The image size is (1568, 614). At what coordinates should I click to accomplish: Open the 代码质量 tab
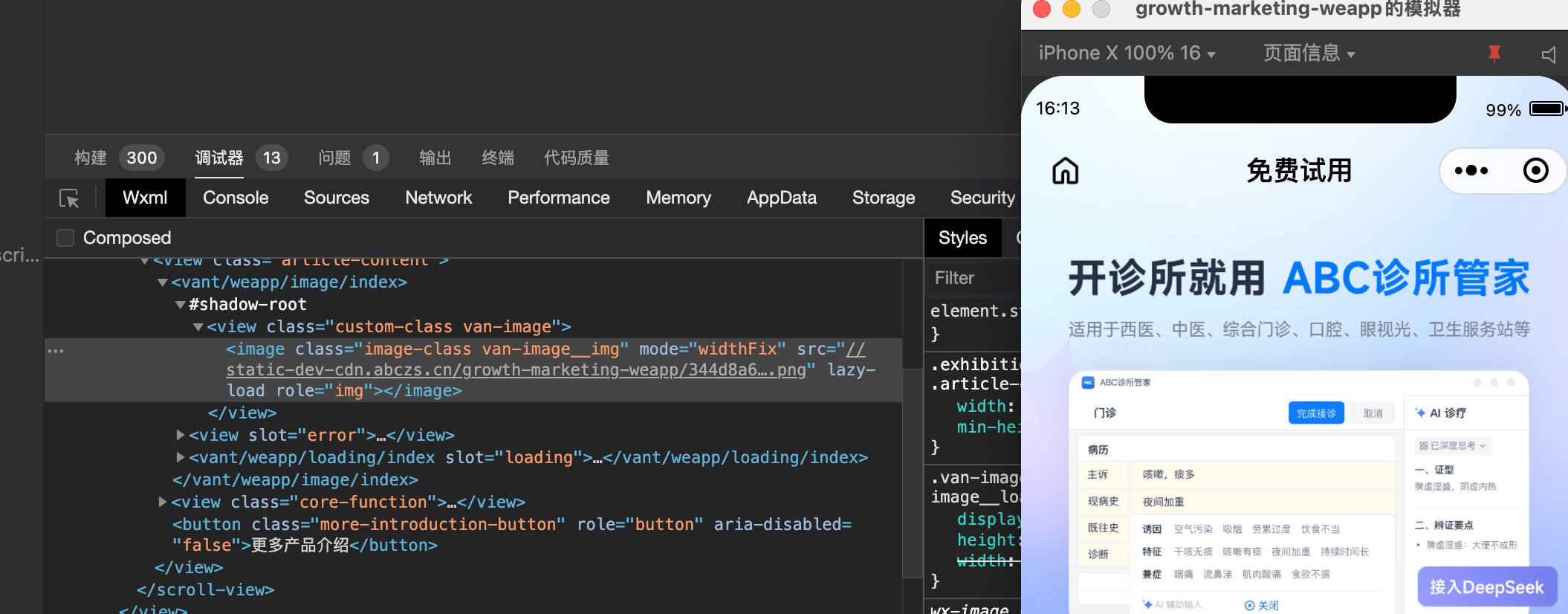tap(577, 158)
